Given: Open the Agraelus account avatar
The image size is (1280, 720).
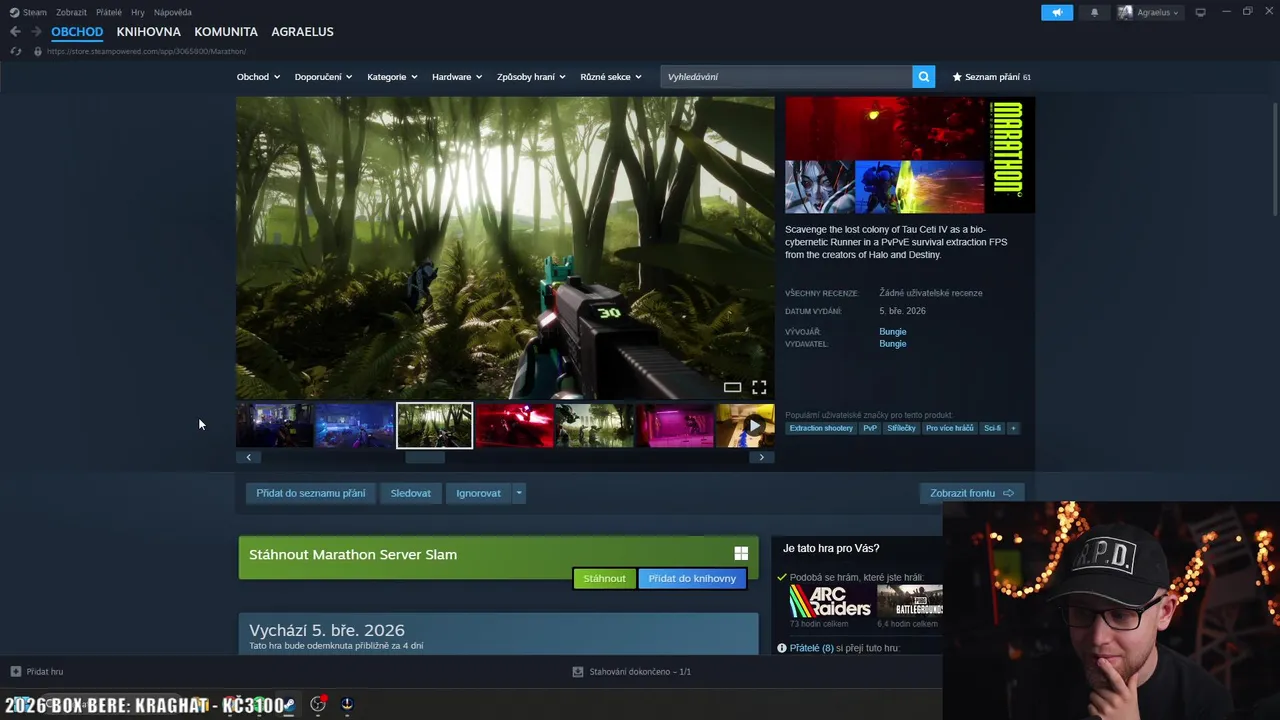Looking at the screenshot, I should tap(1125, 12).
